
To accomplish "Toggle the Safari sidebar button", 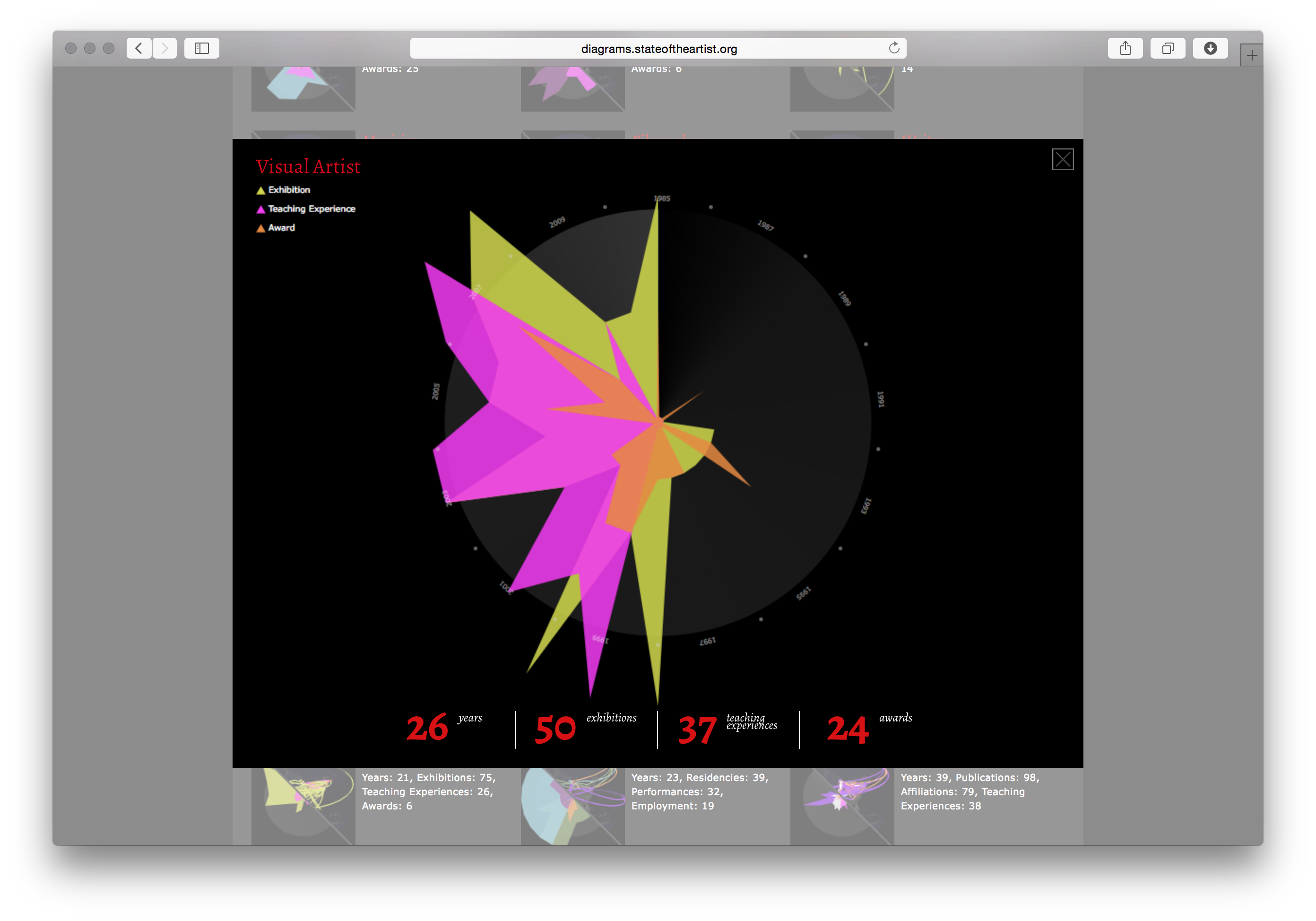I will [x=202, y=48].
